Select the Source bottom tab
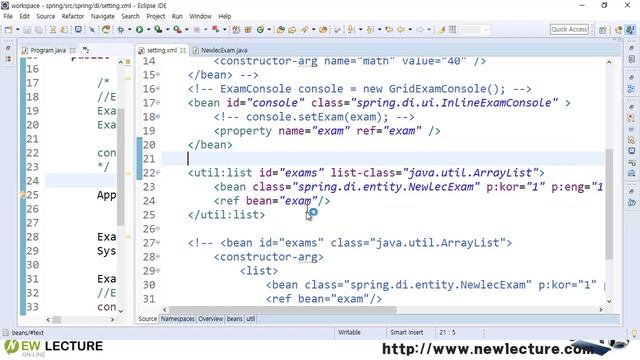Viewport: 640px width, 360px height. (x=147, y=319)
